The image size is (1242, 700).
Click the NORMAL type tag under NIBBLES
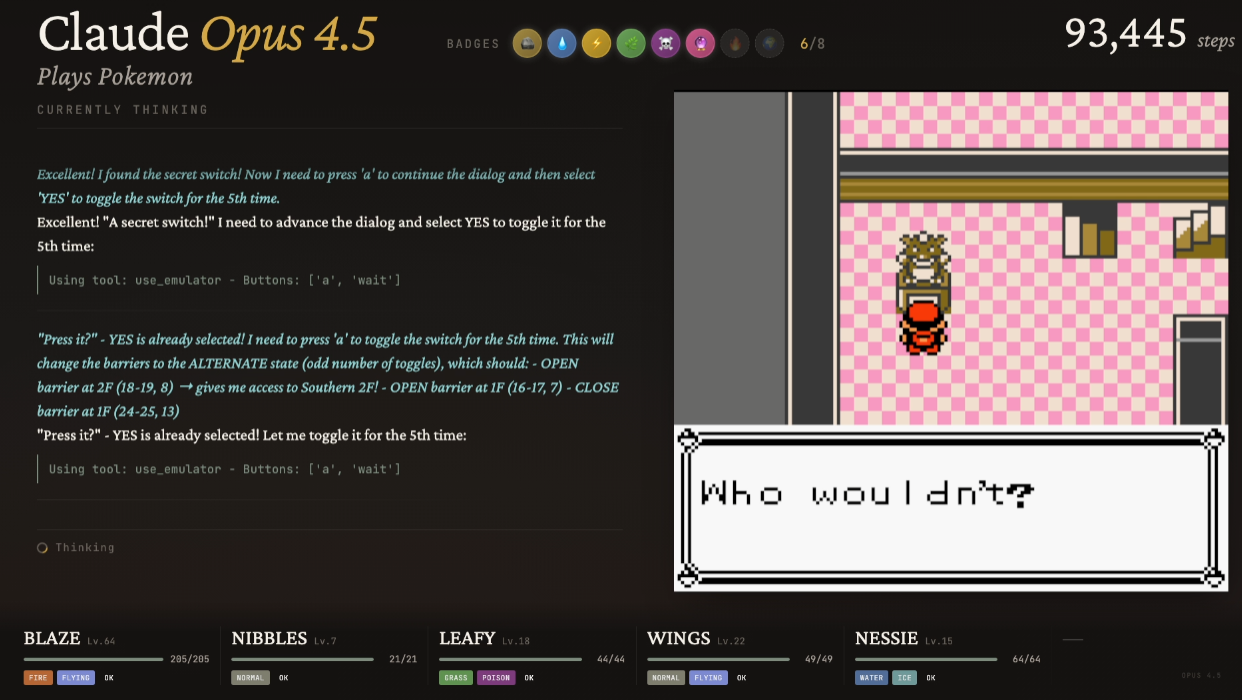251,678
